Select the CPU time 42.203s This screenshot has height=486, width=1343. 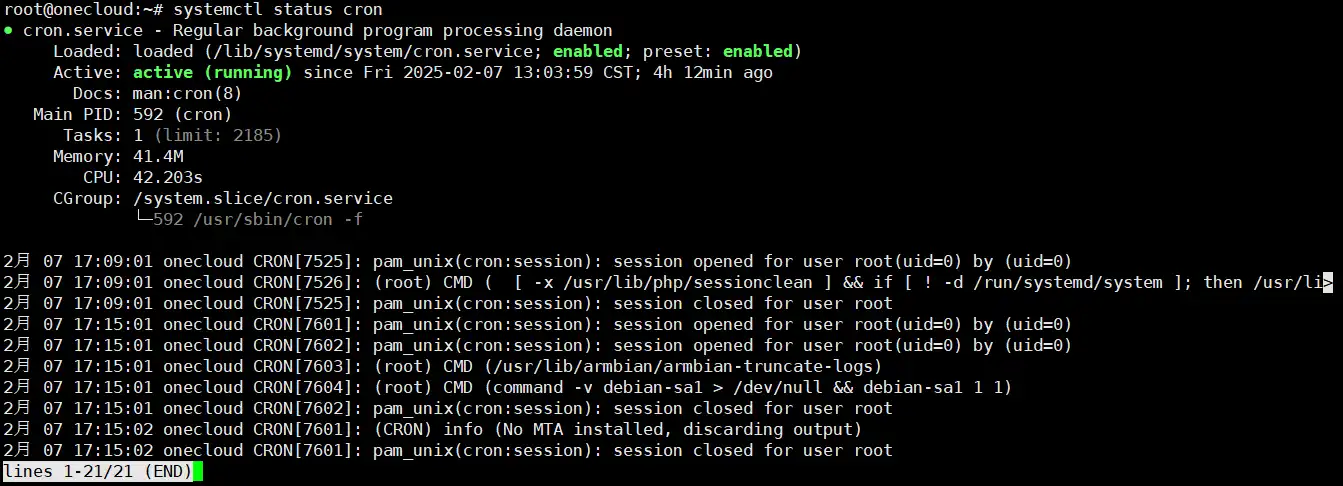168,177
